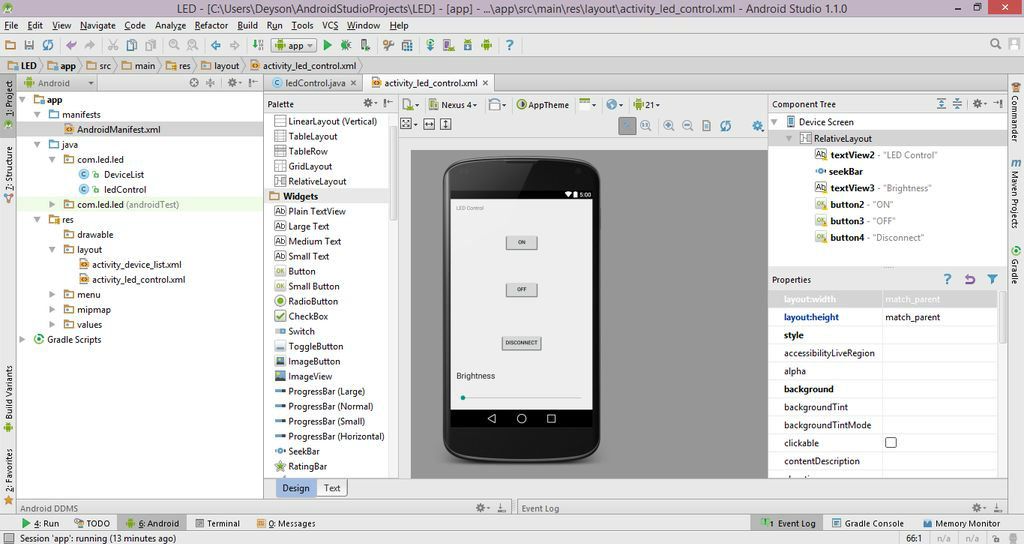Click the Find magnifier icon

(x=174, y=45)
